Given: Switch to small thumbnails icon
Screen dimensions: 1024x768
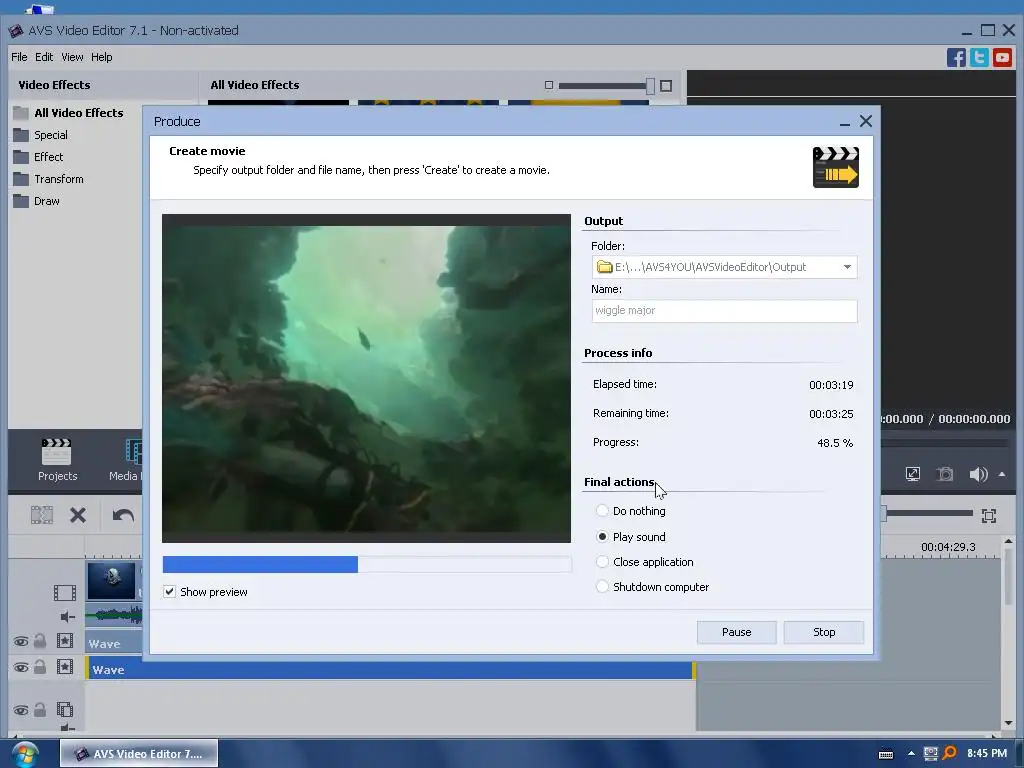Looking at the screenshot, I should click(x=549, y=86).
